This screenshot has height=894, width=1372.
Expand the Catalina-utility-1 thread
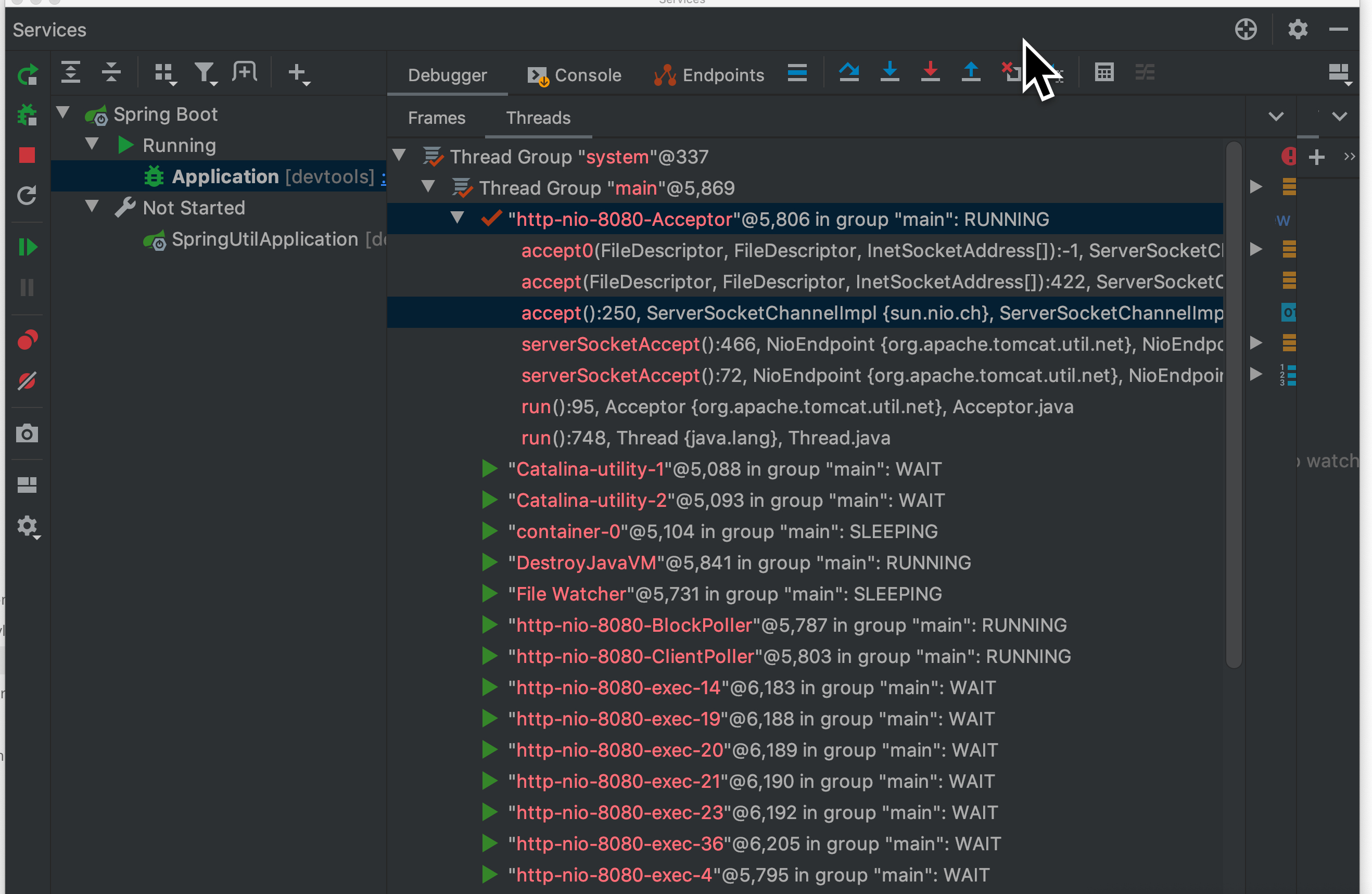pos(489,469)
